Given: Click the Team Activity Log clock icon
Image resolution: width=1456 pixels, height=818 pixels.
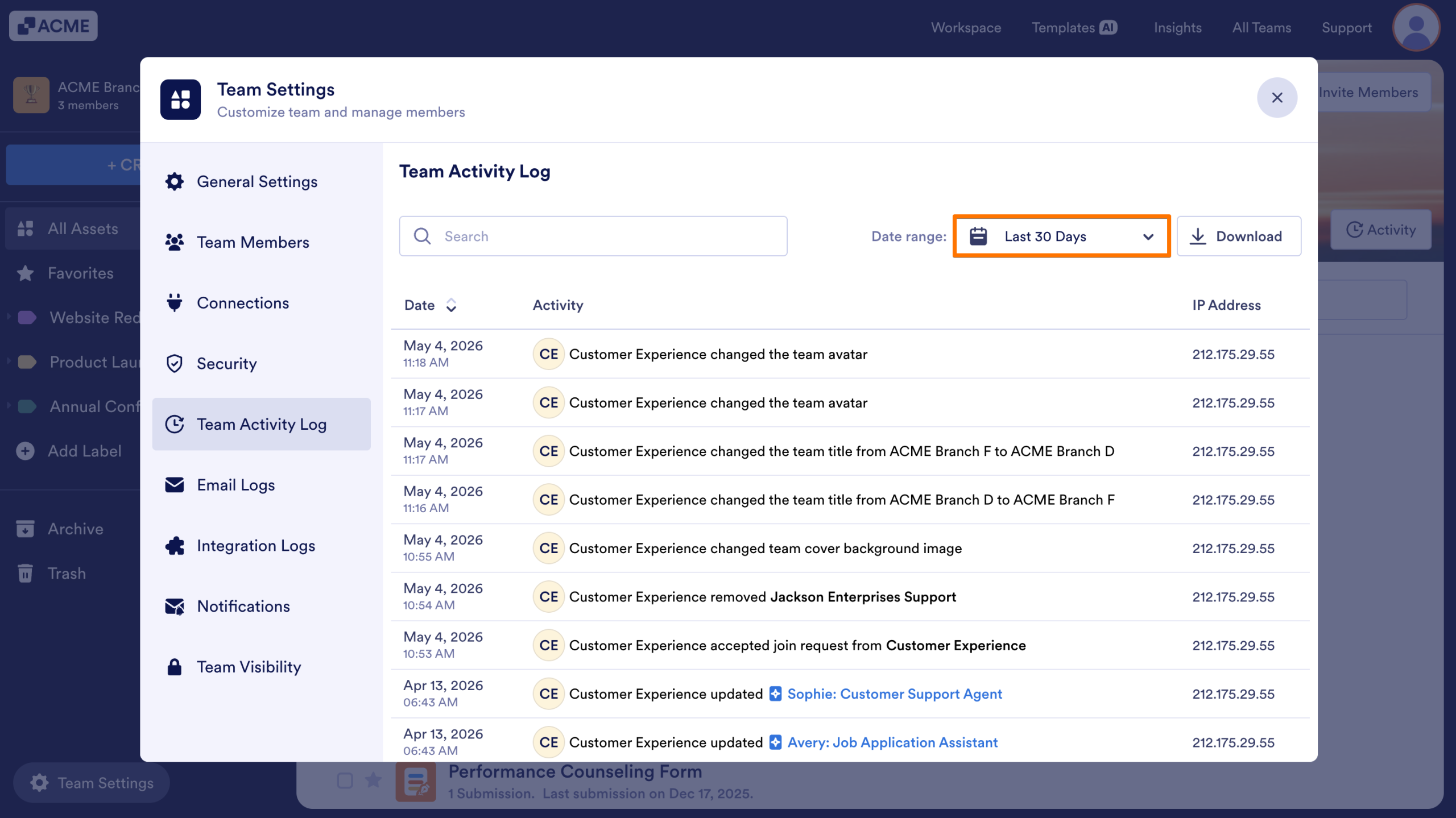Looking at the screenshot, I should click(175, 424).
